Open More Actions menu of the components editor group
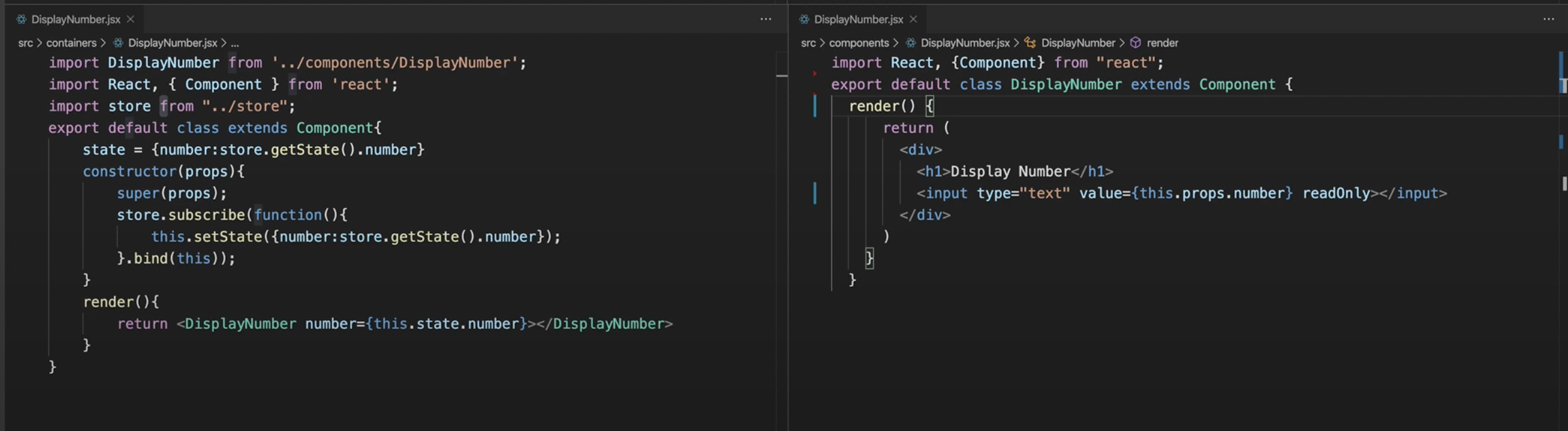Viewport: 1568px width, 431px height. pos(1548,20)
